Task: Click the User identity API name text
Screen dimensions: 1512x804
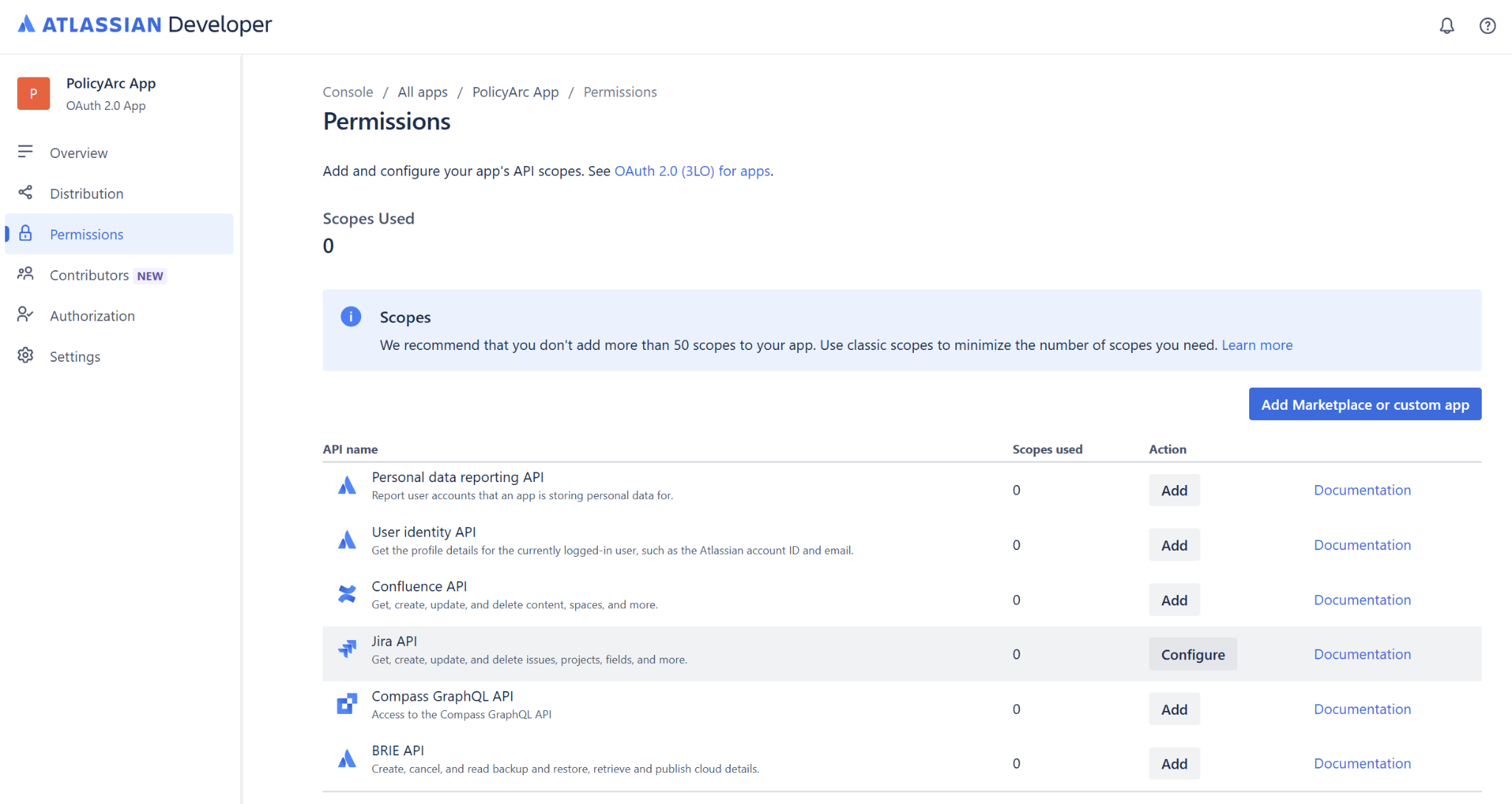Action: [x=424, y=532]
